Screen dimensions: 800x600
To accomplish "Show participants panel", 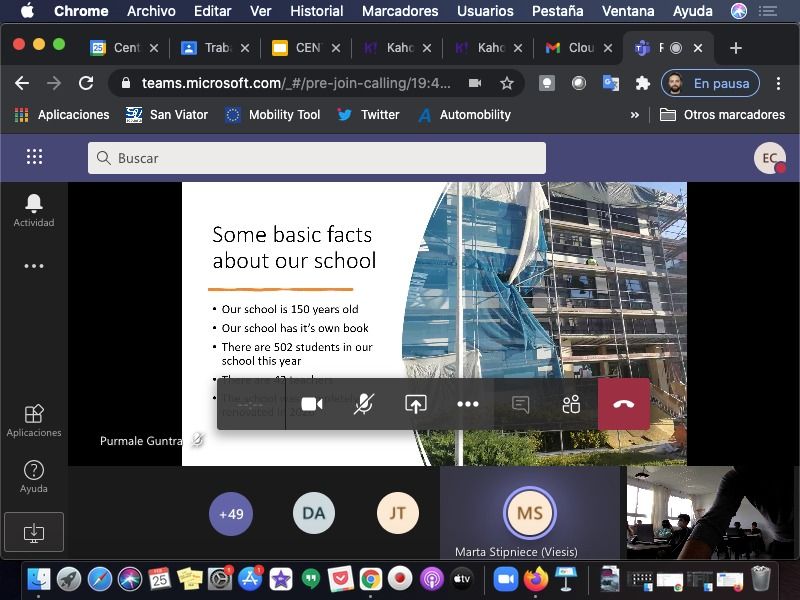I will click(x=571, y=404).
